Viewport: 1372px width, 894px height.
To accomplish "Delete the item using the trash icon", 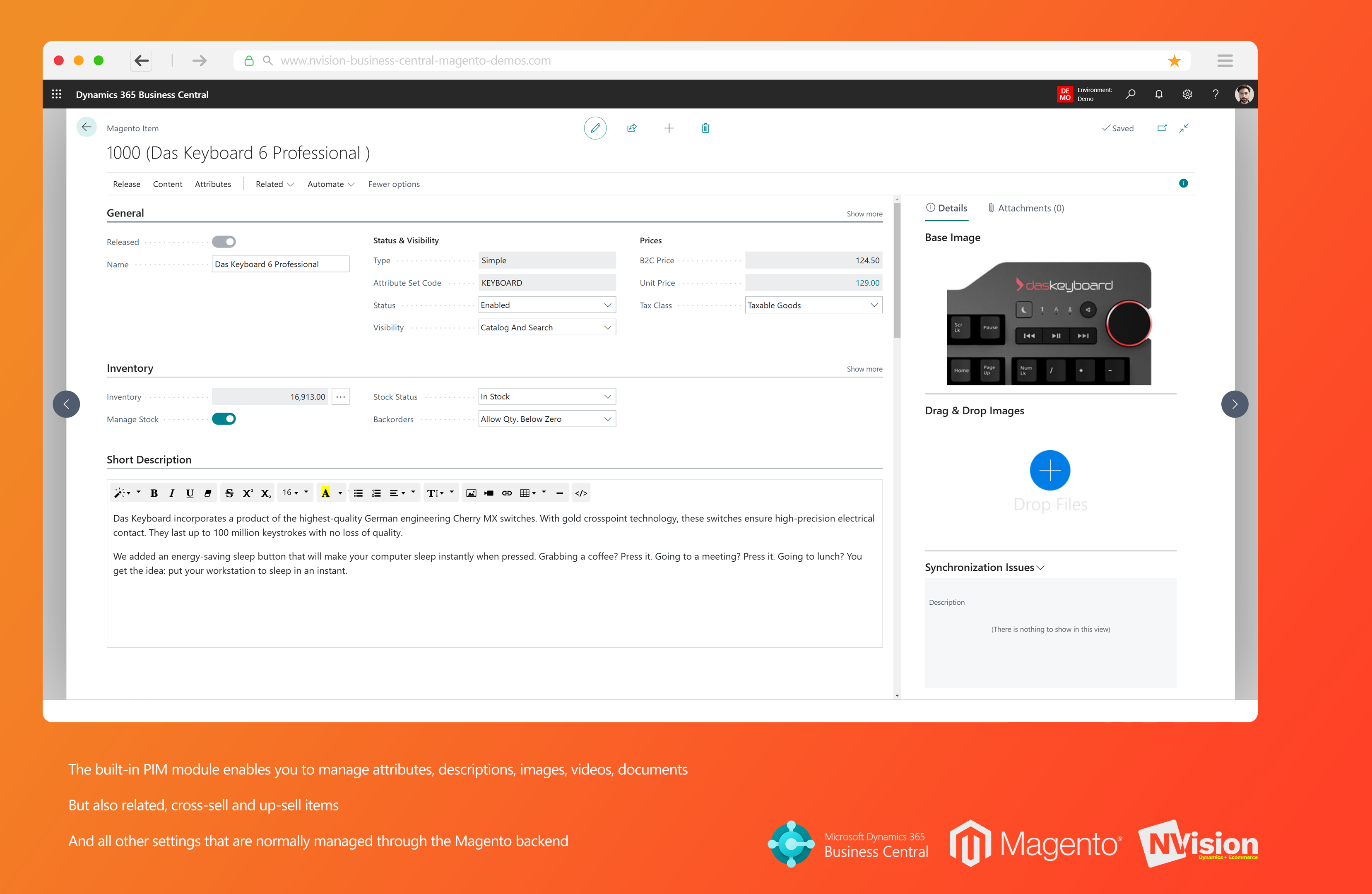I will coord(705,128).
